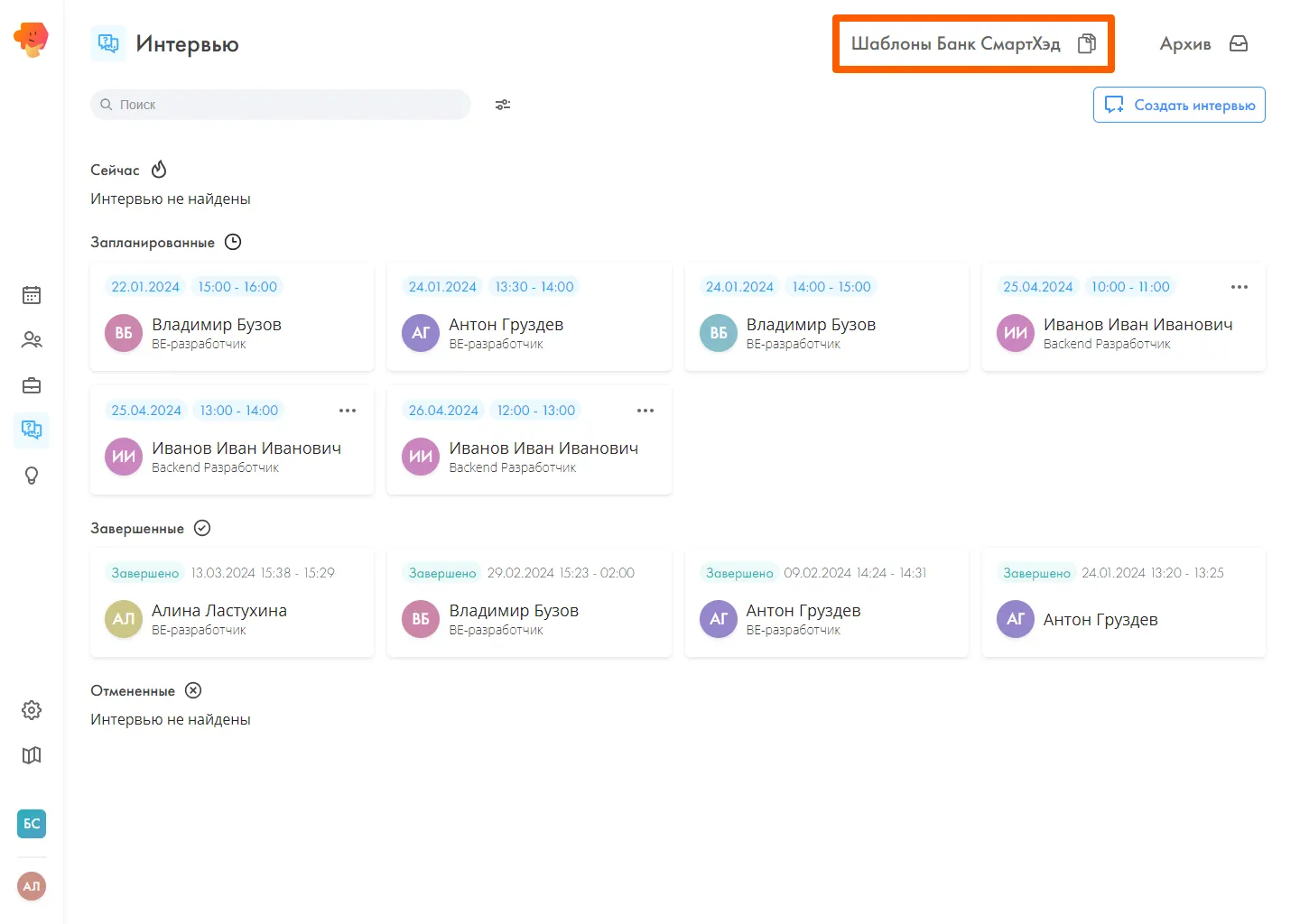
Task: Click the 15:00 - 16:00 time tag
Action: coord(237,287)
